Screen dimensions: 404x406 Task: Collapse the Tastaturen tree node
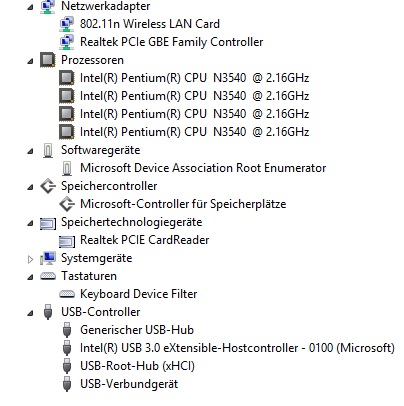pyautogui.click(x=30, y=277)
